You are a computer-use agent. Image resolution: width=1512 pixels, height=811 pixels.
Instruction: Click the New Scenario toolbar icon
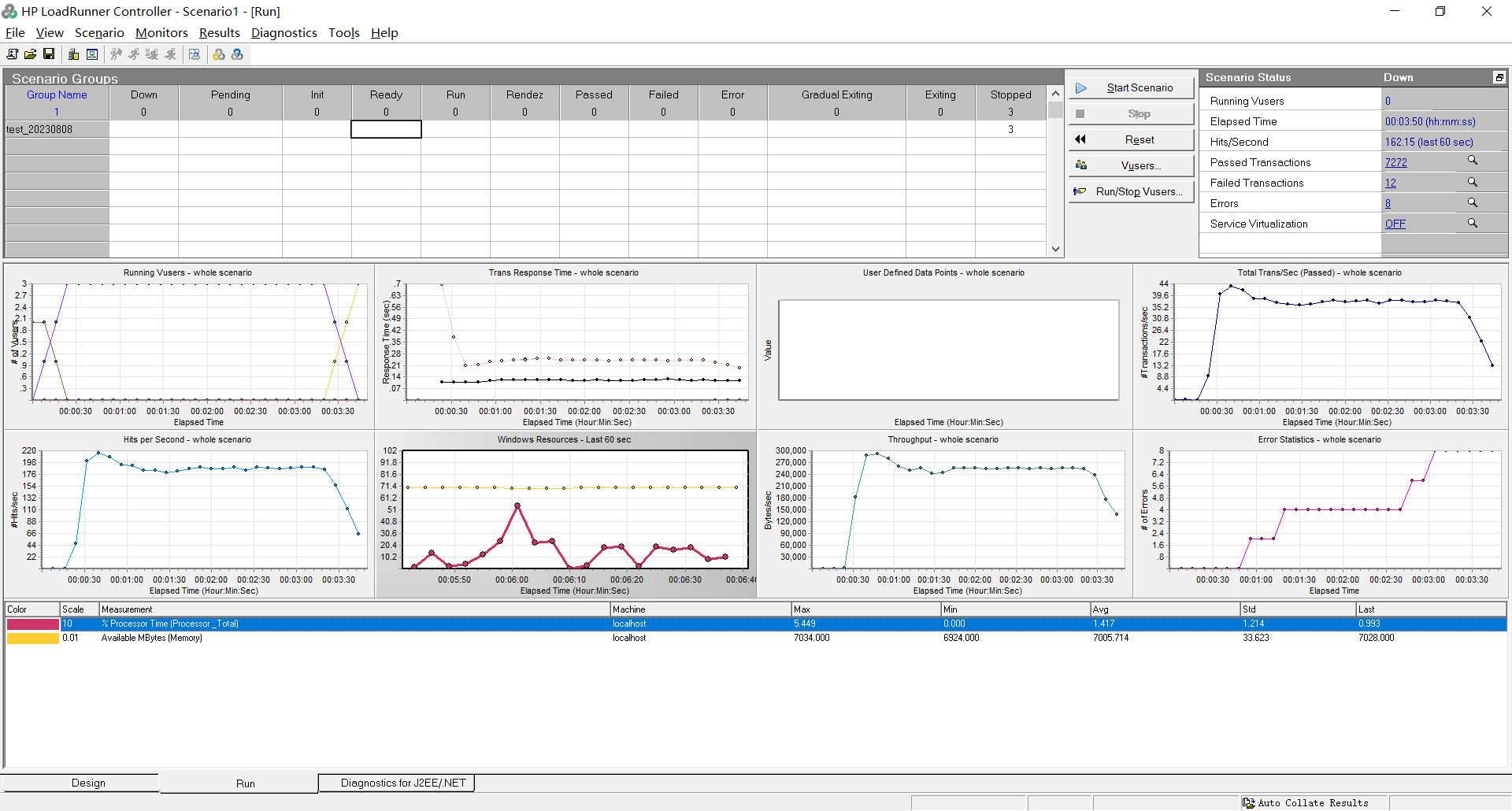12,54
